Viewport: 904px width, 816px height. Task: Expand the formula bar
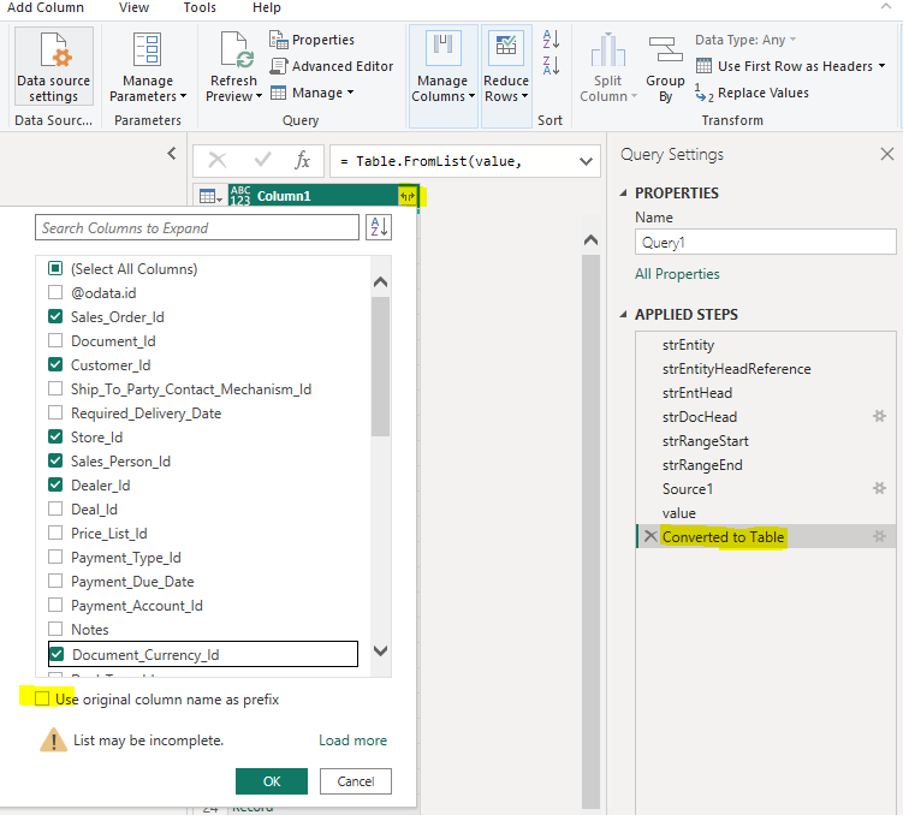click(585, 161)
